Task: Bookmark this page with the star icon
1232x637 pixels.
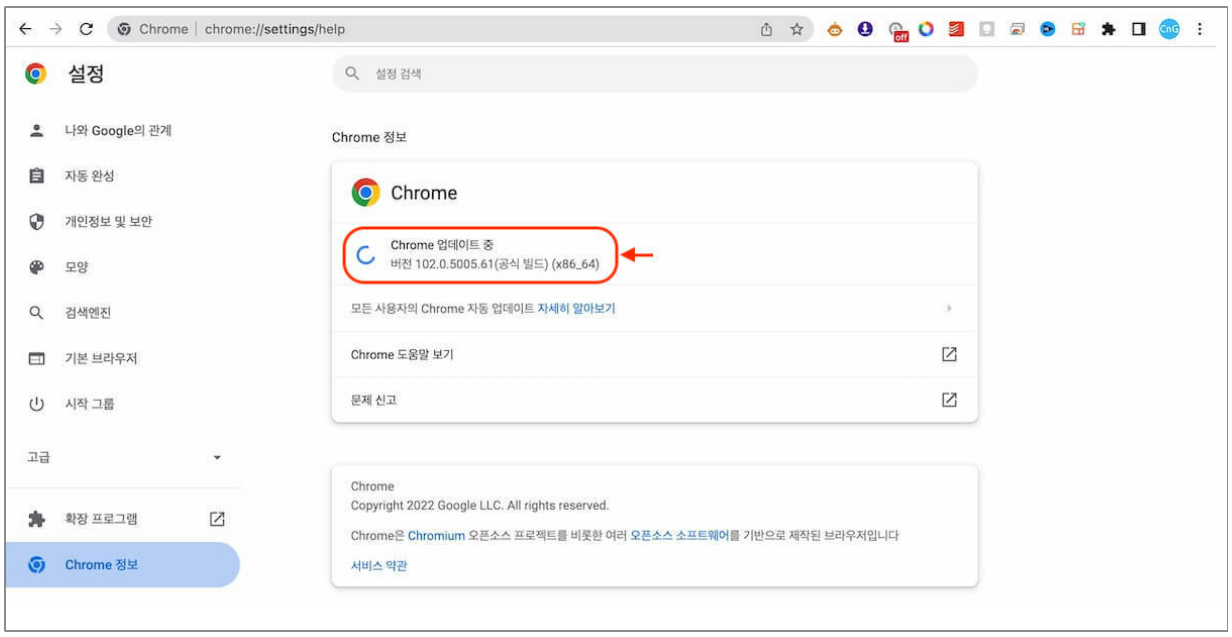Action: [x=797, y=29]
